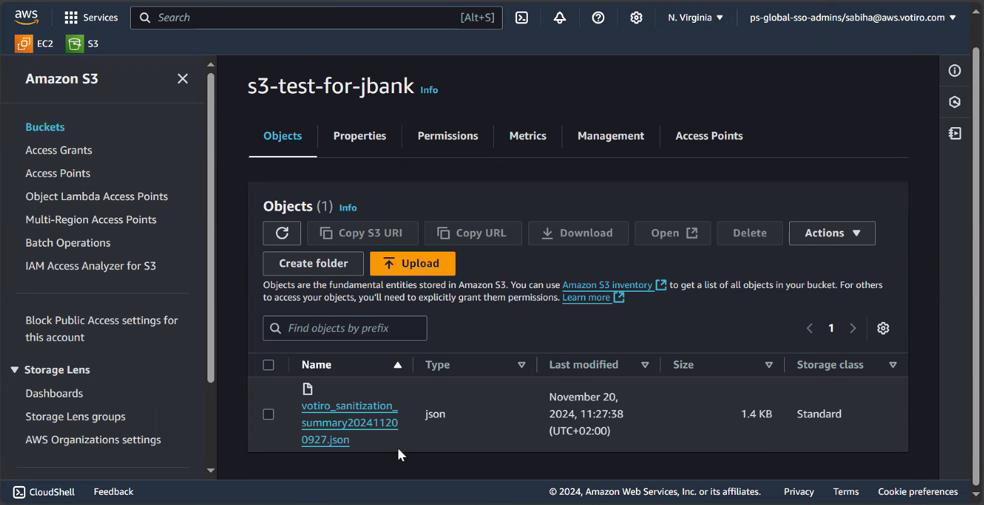Click the file icon above the json object

(x=308, y=389)
